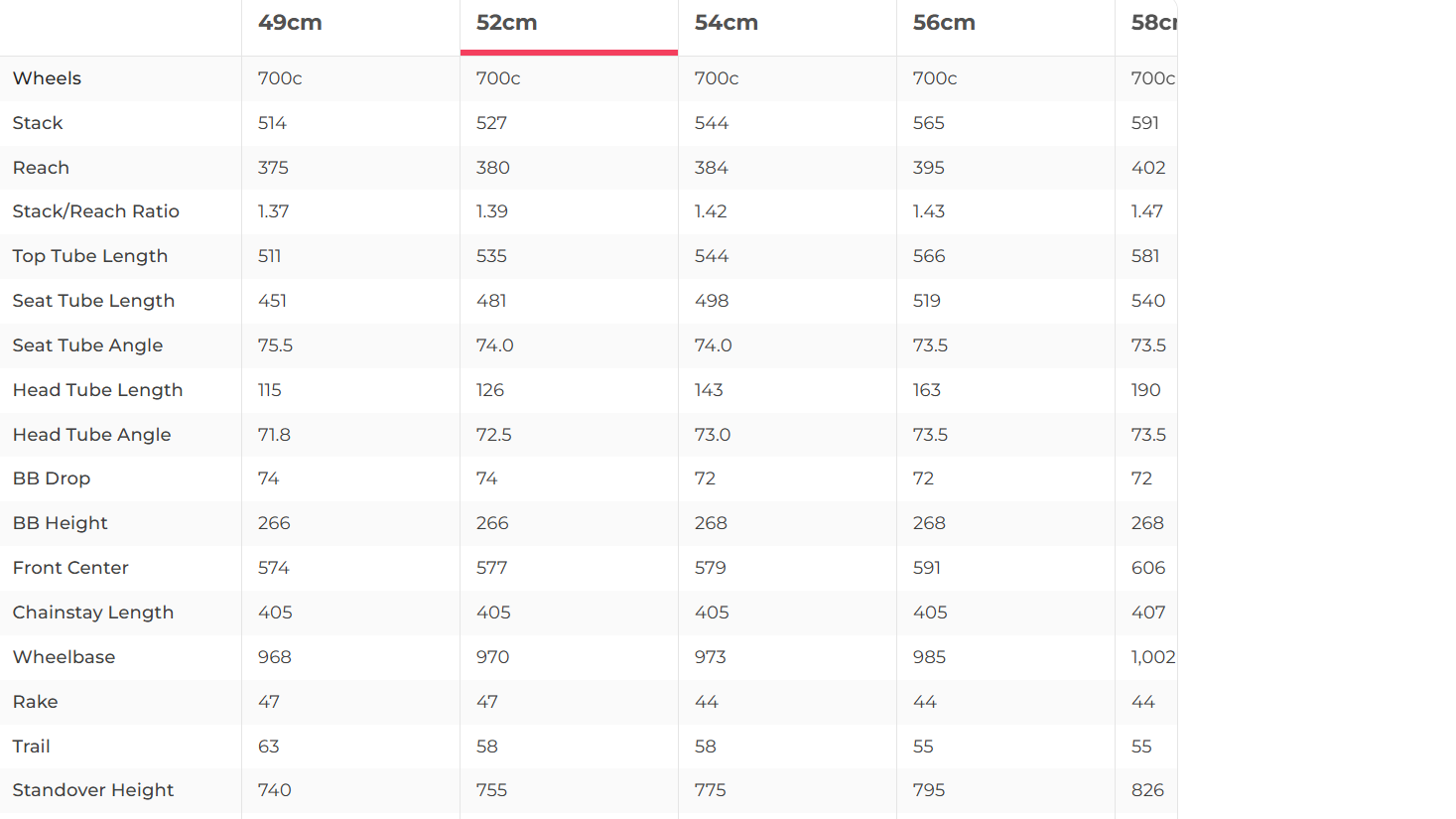Select the 52cm size column header
The image size is (1456, 819).
click(506, 23)
